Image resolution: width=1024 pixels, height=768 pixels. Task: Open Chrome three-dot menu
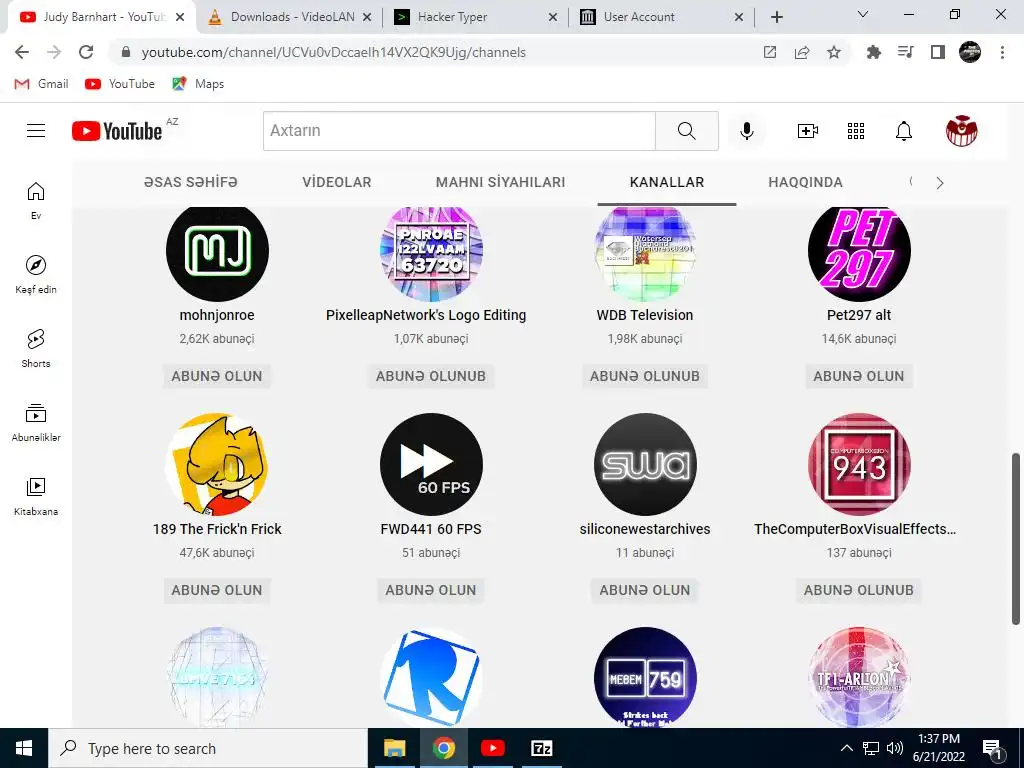[1002, 52]
